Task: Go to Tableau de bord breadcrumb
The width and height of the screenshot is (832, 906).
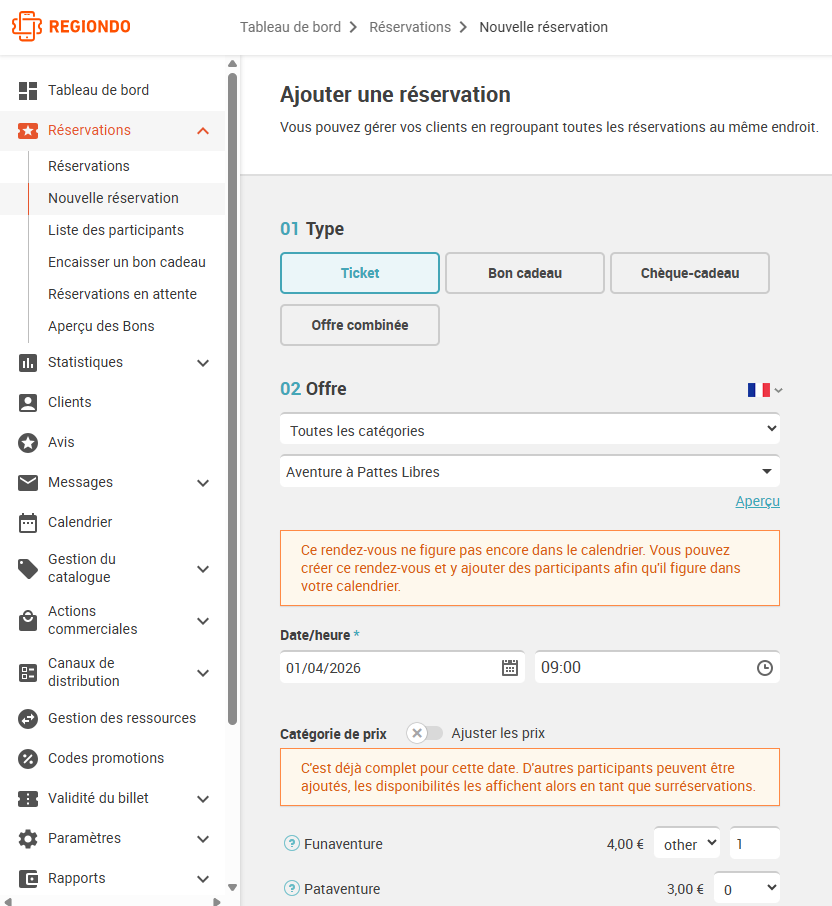Action: point(290,27)
